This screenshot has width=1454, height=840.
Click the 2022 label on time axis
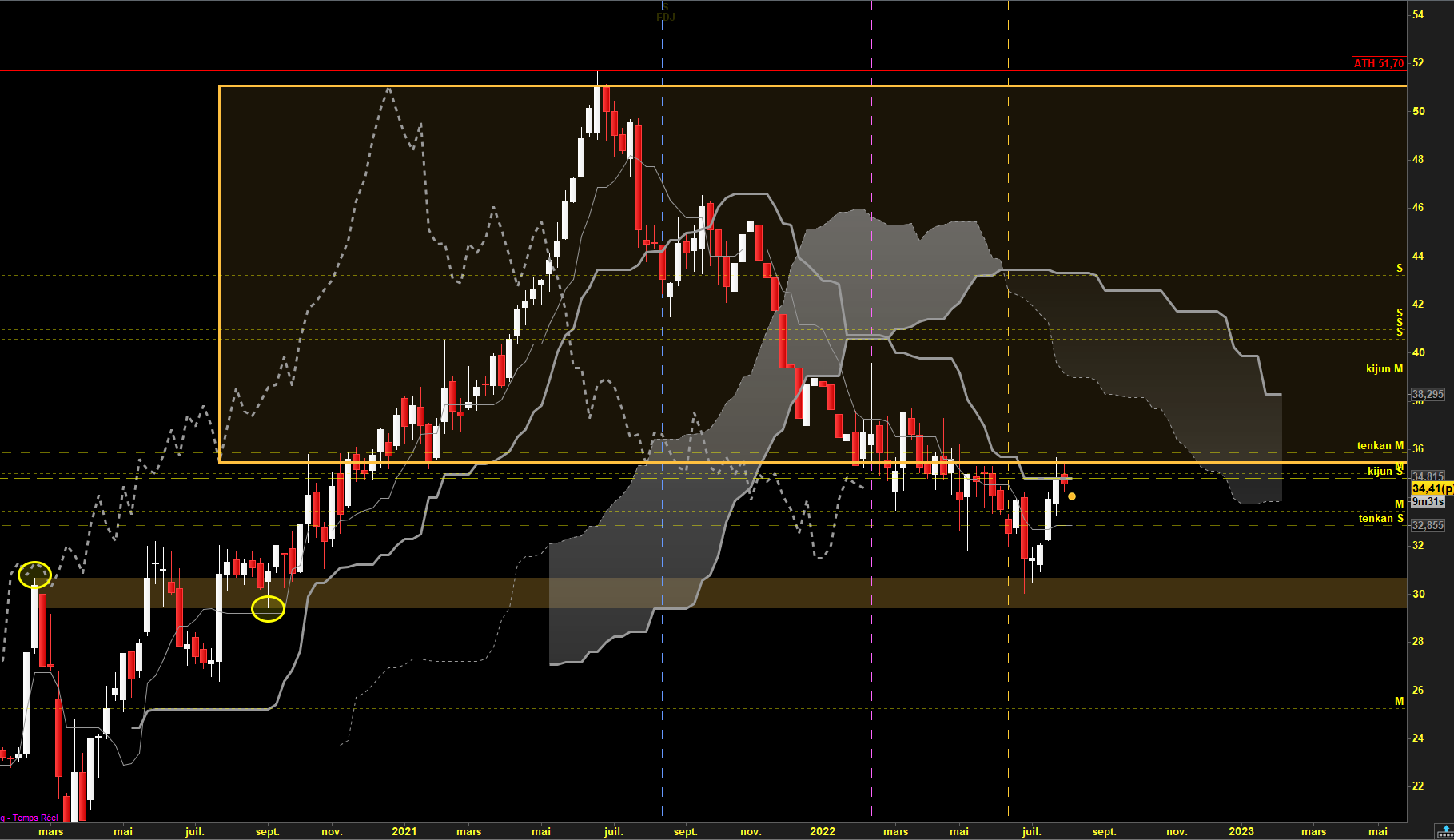pos(823,831)
